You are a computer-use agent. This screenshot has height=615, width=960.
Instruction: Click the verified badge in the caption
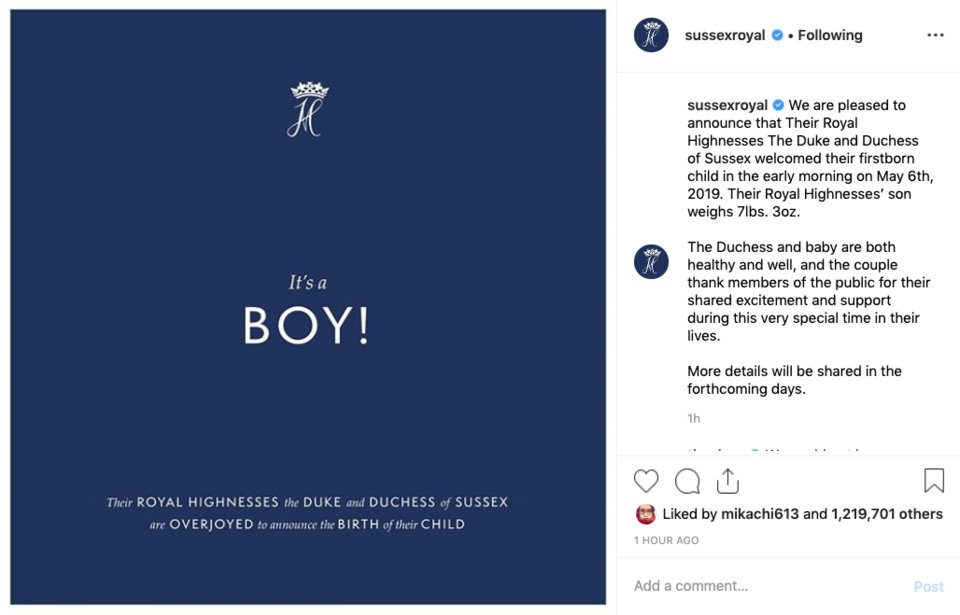click(x=779, y=105)
